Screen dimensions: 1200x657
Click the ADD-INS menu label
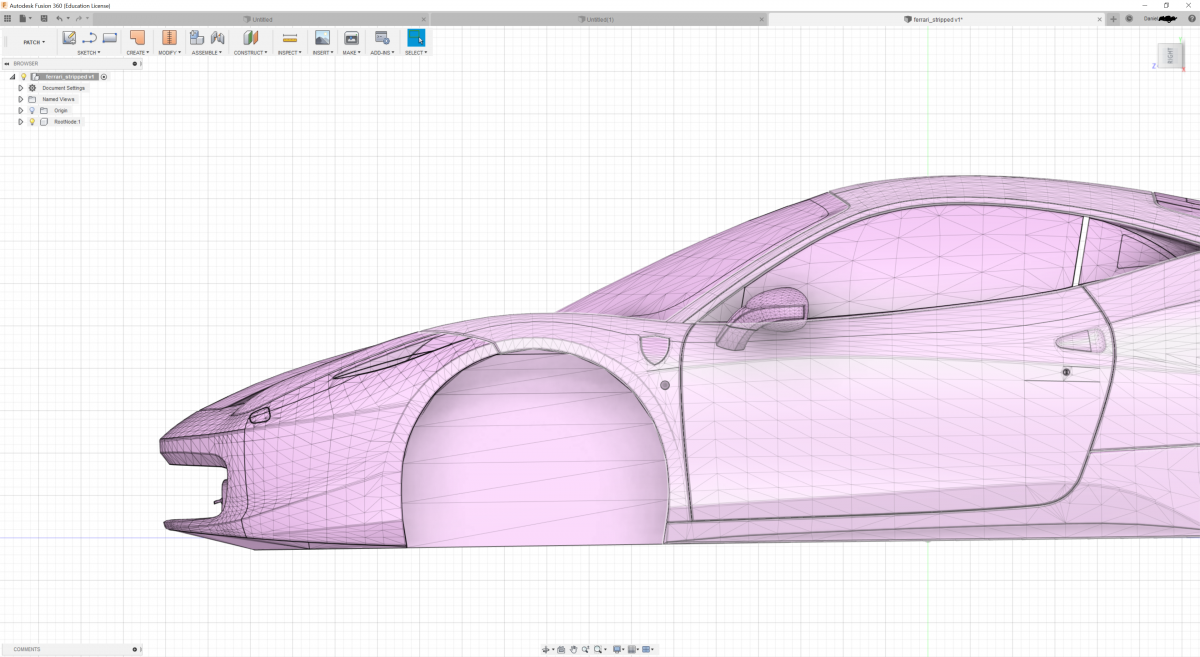pos(382,53)
